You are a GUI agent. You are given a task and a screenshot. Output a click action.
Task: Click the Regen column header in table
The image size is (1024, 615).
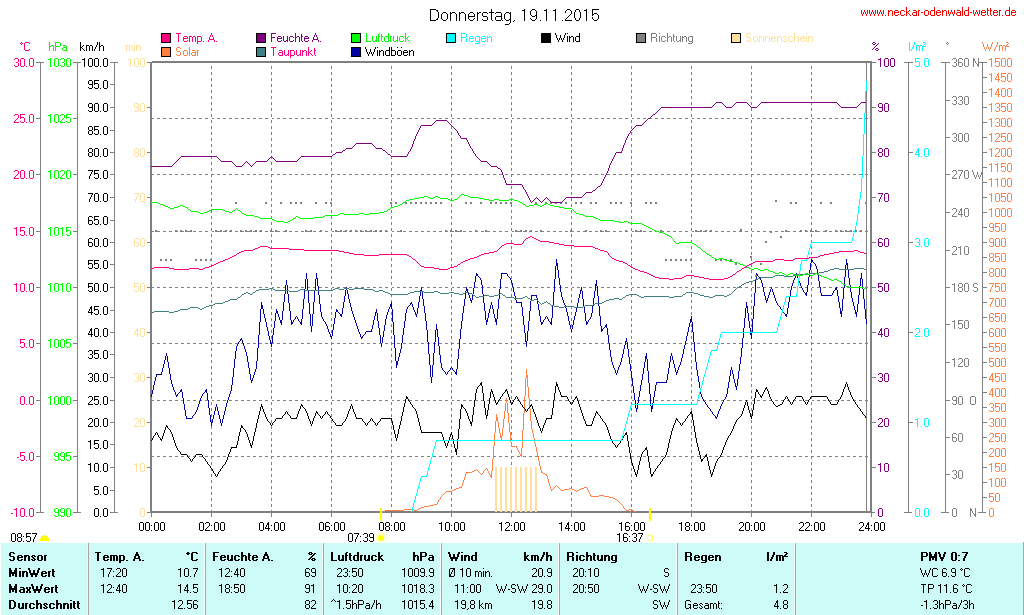(701, 556)
